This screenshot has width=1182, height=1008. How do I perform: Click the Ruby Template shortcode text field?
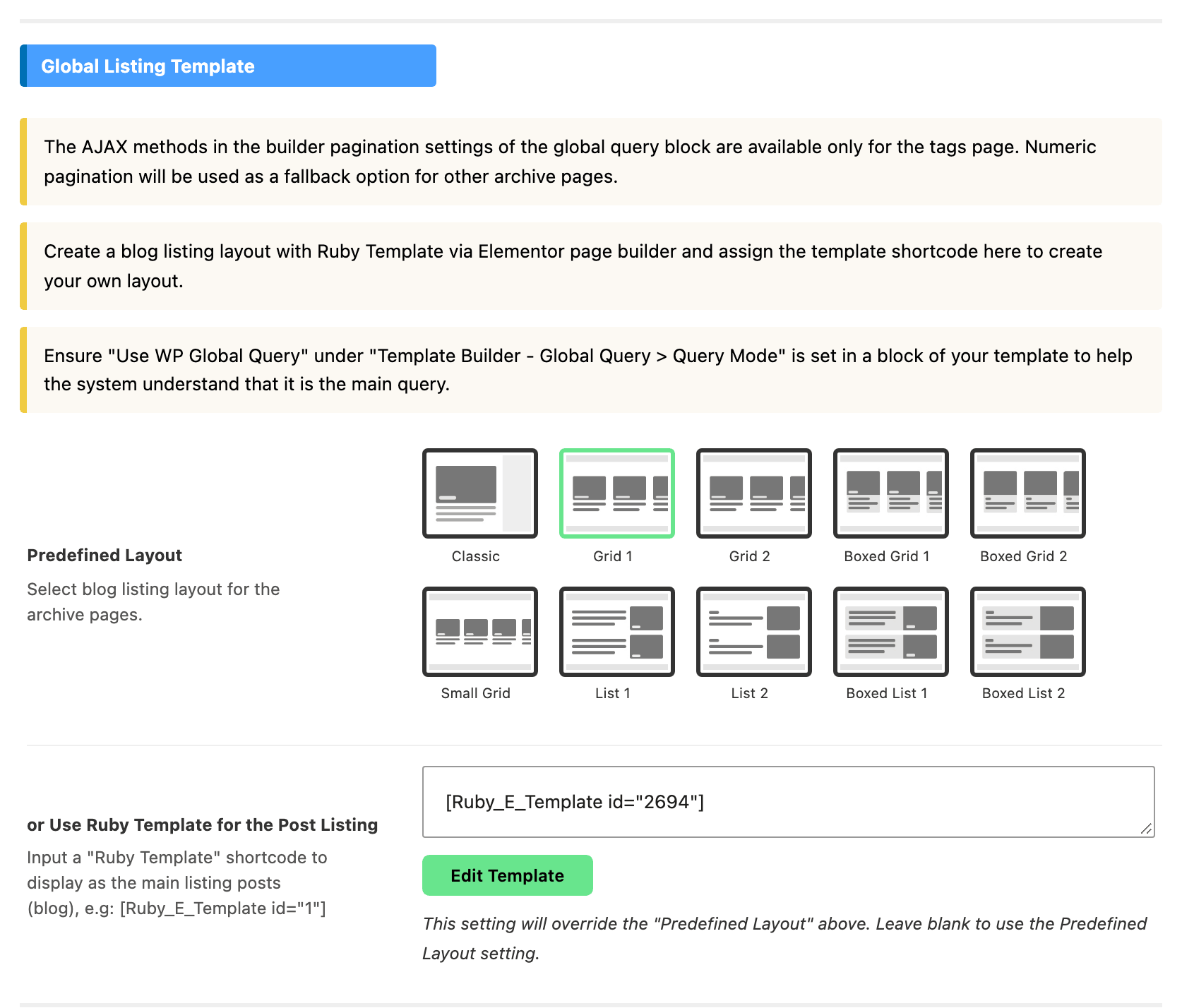click(789, 802)
